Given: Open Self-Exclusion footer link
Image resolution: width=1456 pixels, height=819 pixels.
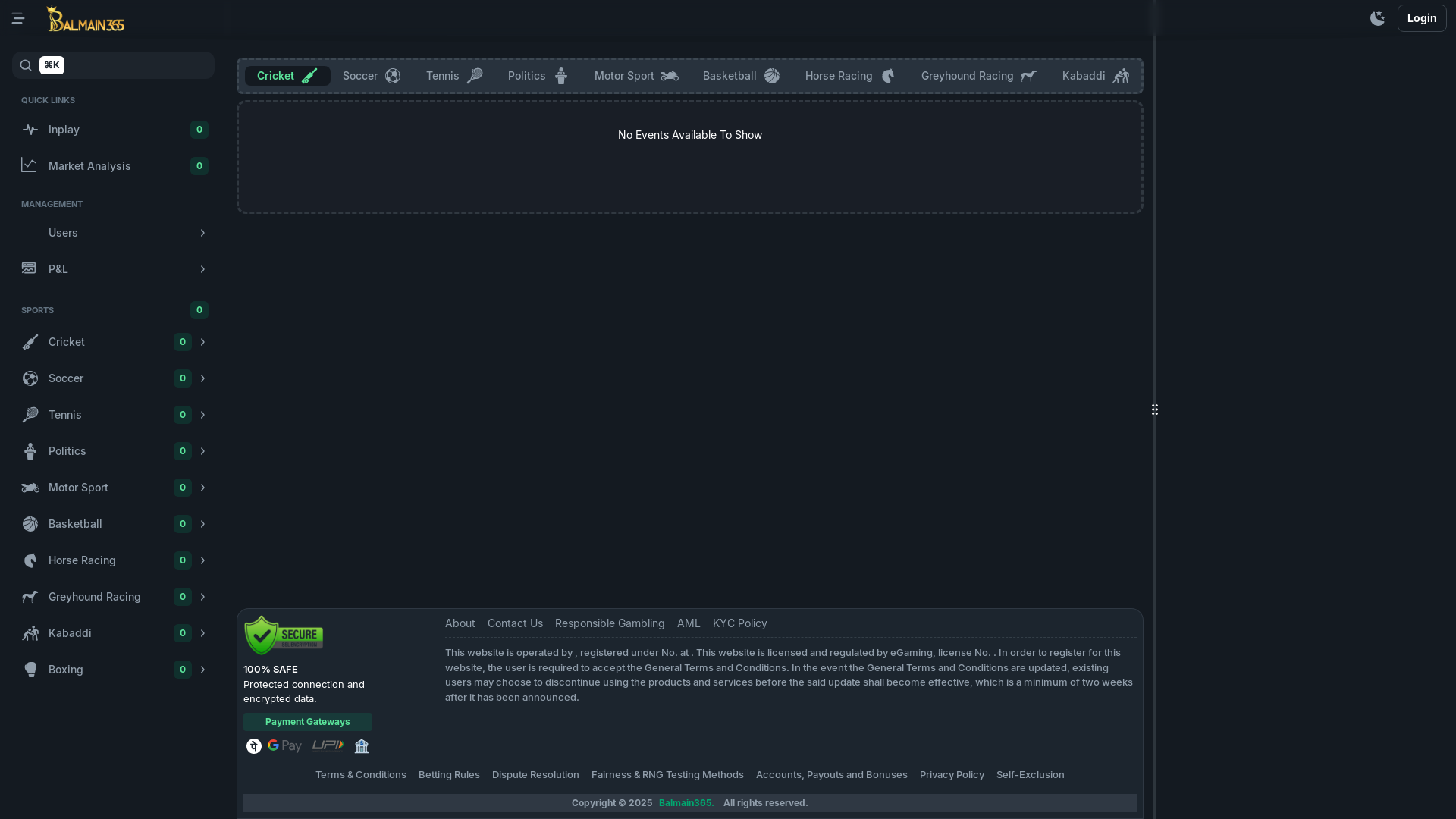Looking at the screenshot, I should 1031,774.
